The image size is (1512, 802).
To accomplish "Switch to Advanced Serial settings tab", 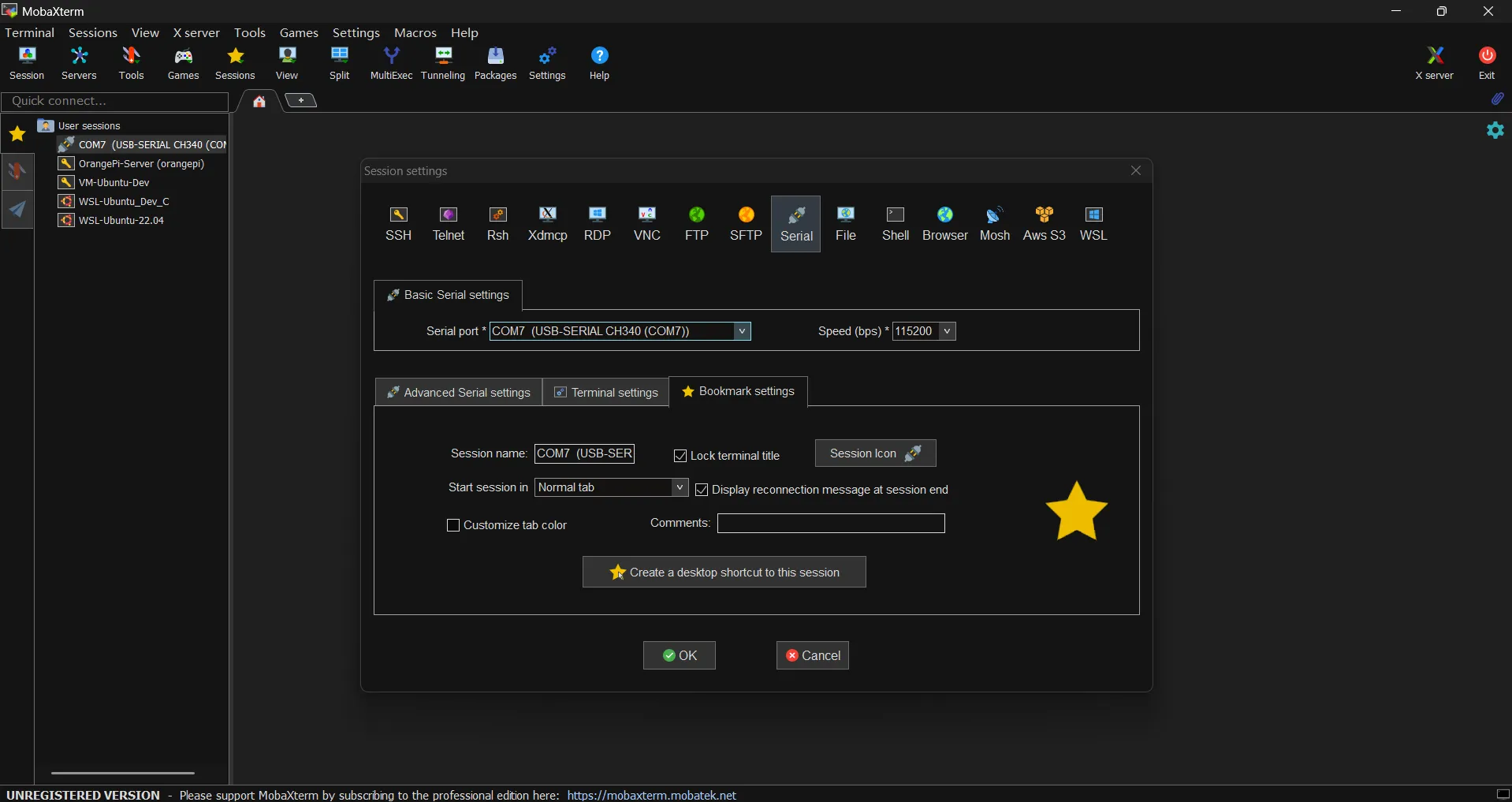I will 459,392.
